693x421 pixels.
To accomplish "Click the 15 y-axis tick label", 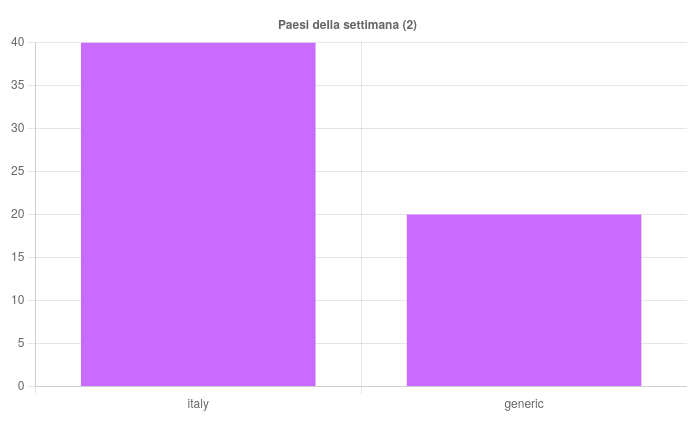I will coord(18,257).
